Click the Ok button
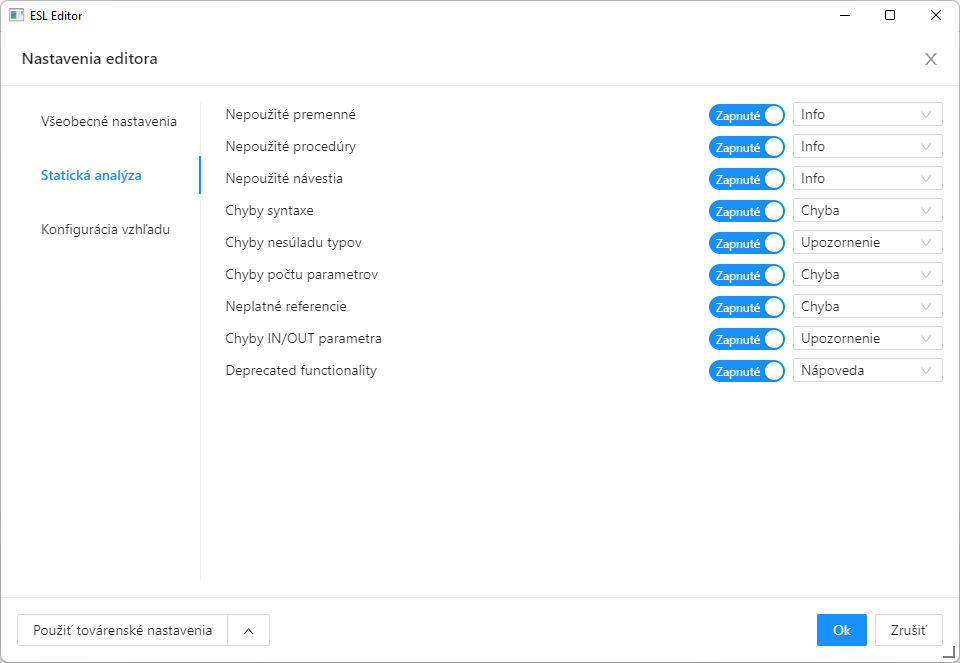Screen dimensions: 960x663 click(x=841, y=630)
